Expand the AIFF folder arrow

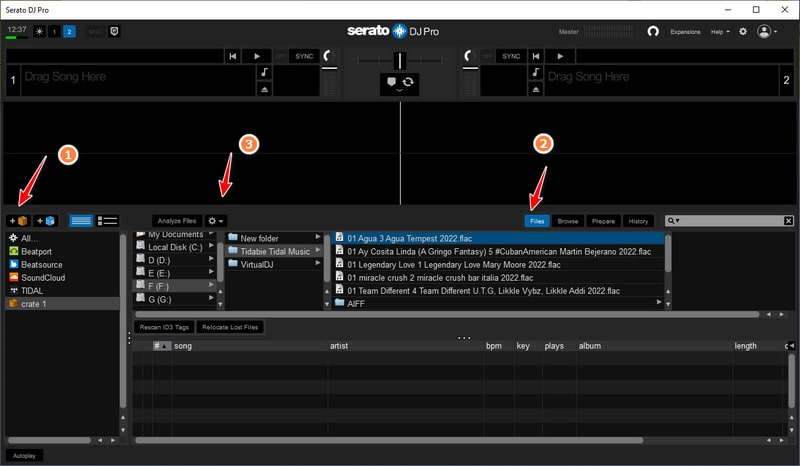pyautogui.click(x=659, y=302)
